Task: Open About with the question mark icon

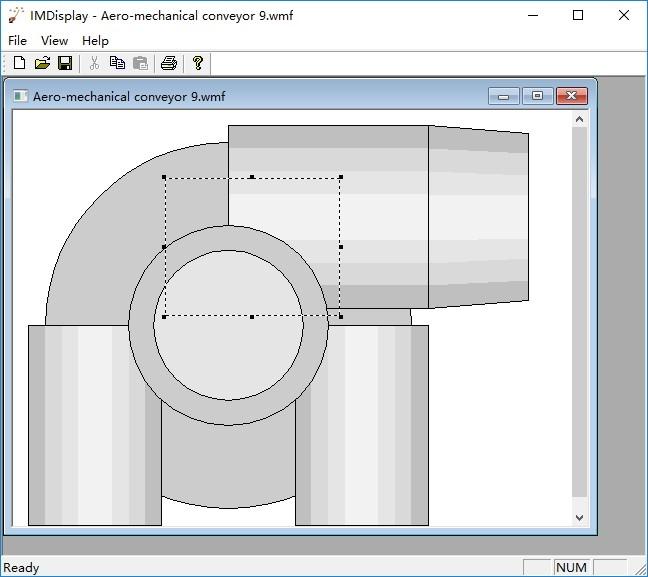Action: pyautogui.click(x=198, y=63)
